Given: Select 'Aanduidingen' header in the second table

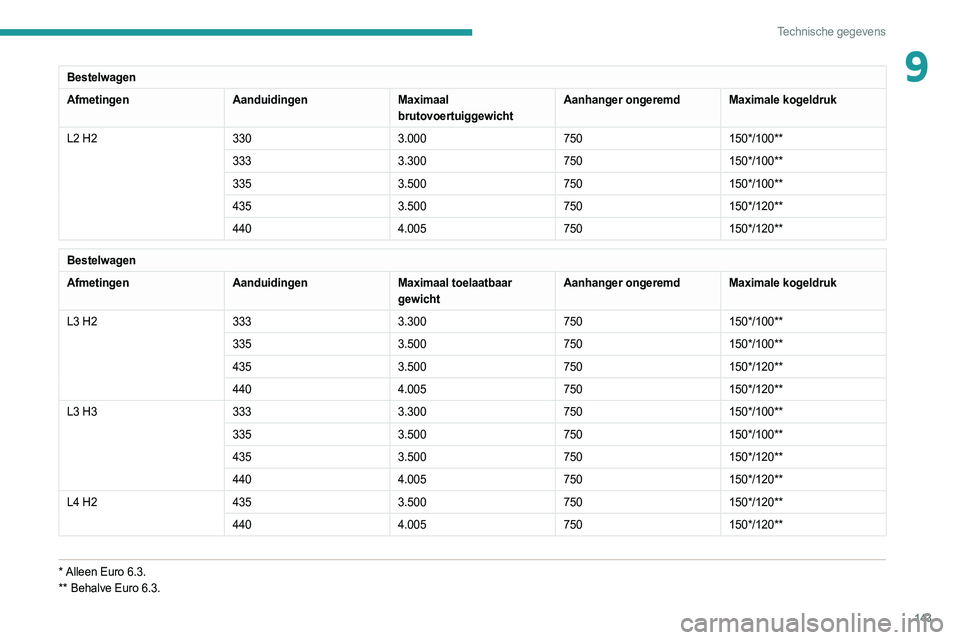Looking at the screenshot, I should click(x=270, y=283).
